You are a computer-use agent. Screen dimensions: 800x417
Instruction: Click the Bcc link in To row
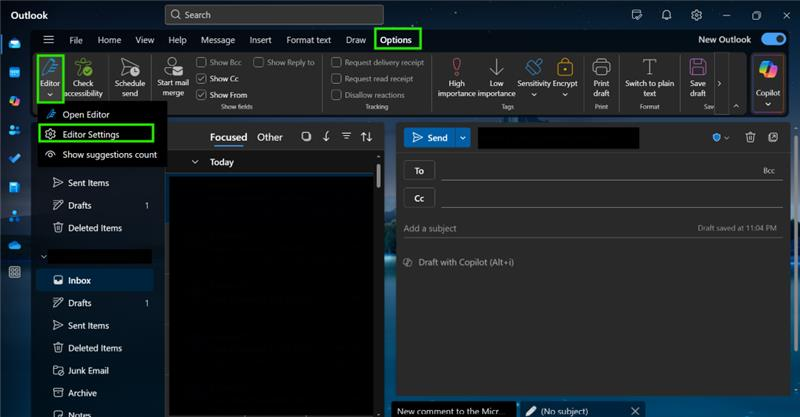click(x=768, y=170)
